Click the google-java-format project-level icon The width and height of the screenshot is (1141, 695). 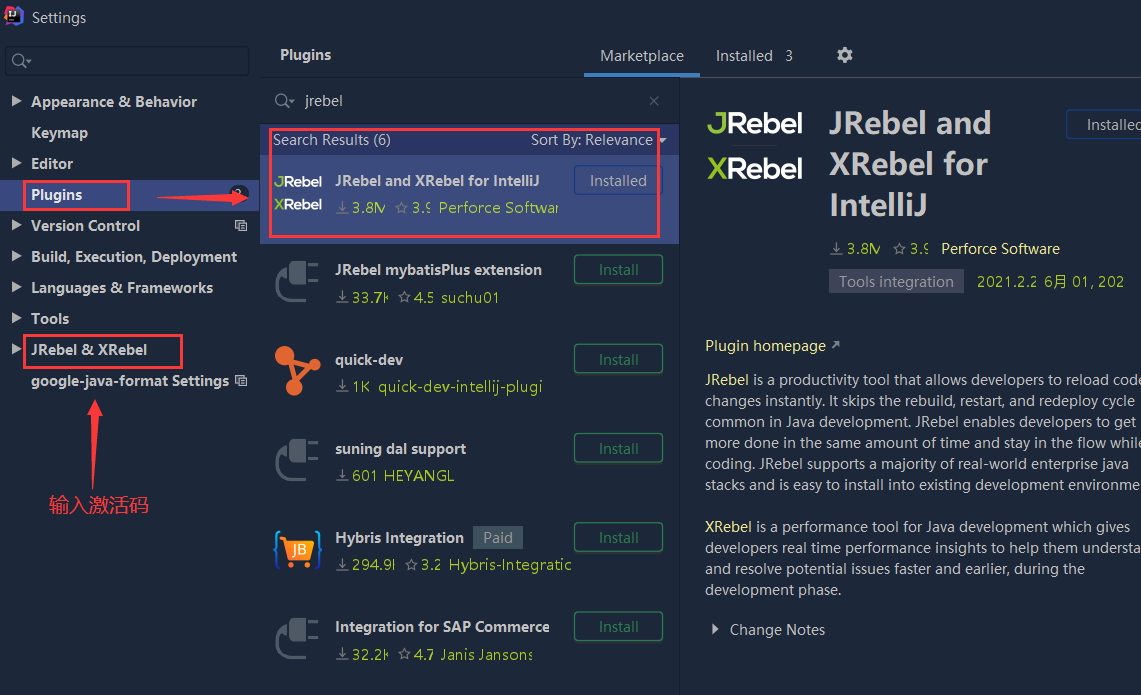pyautogui.click(x=242, y=381)
